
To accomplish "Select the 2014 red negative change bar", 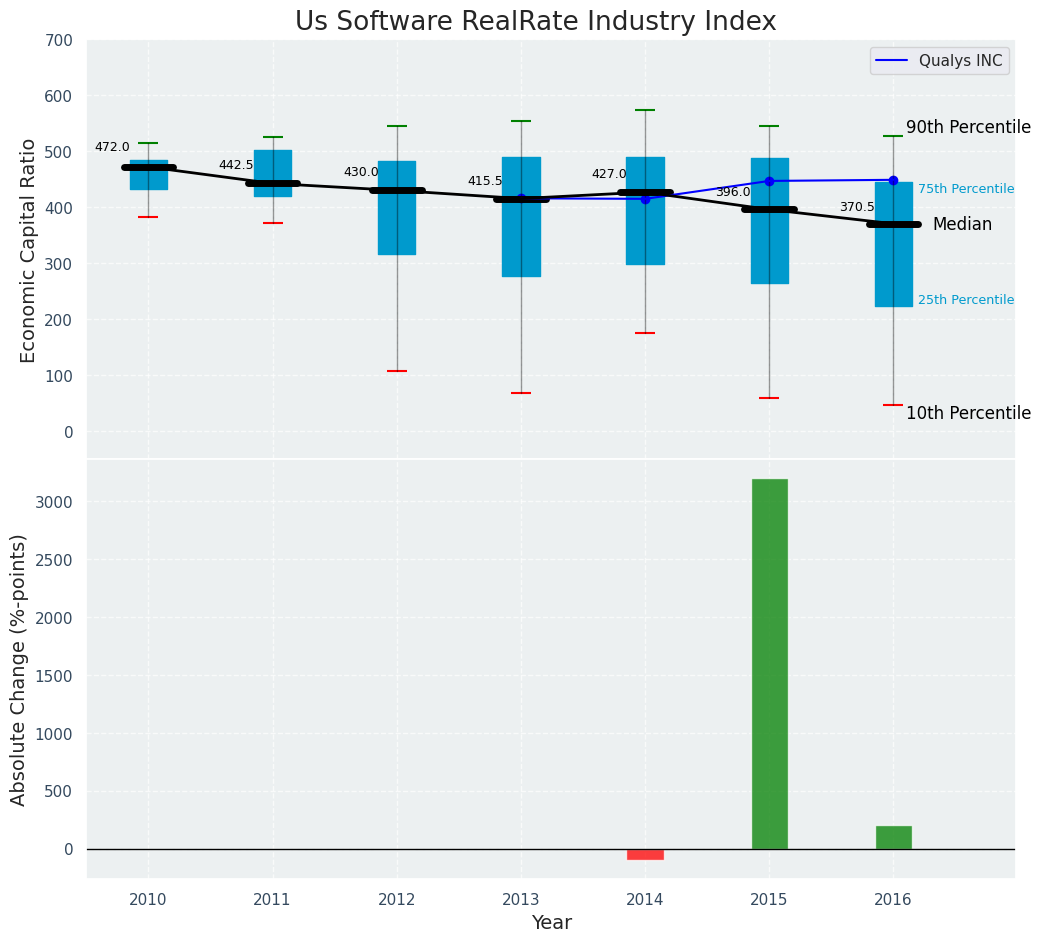I will (645, 854).
